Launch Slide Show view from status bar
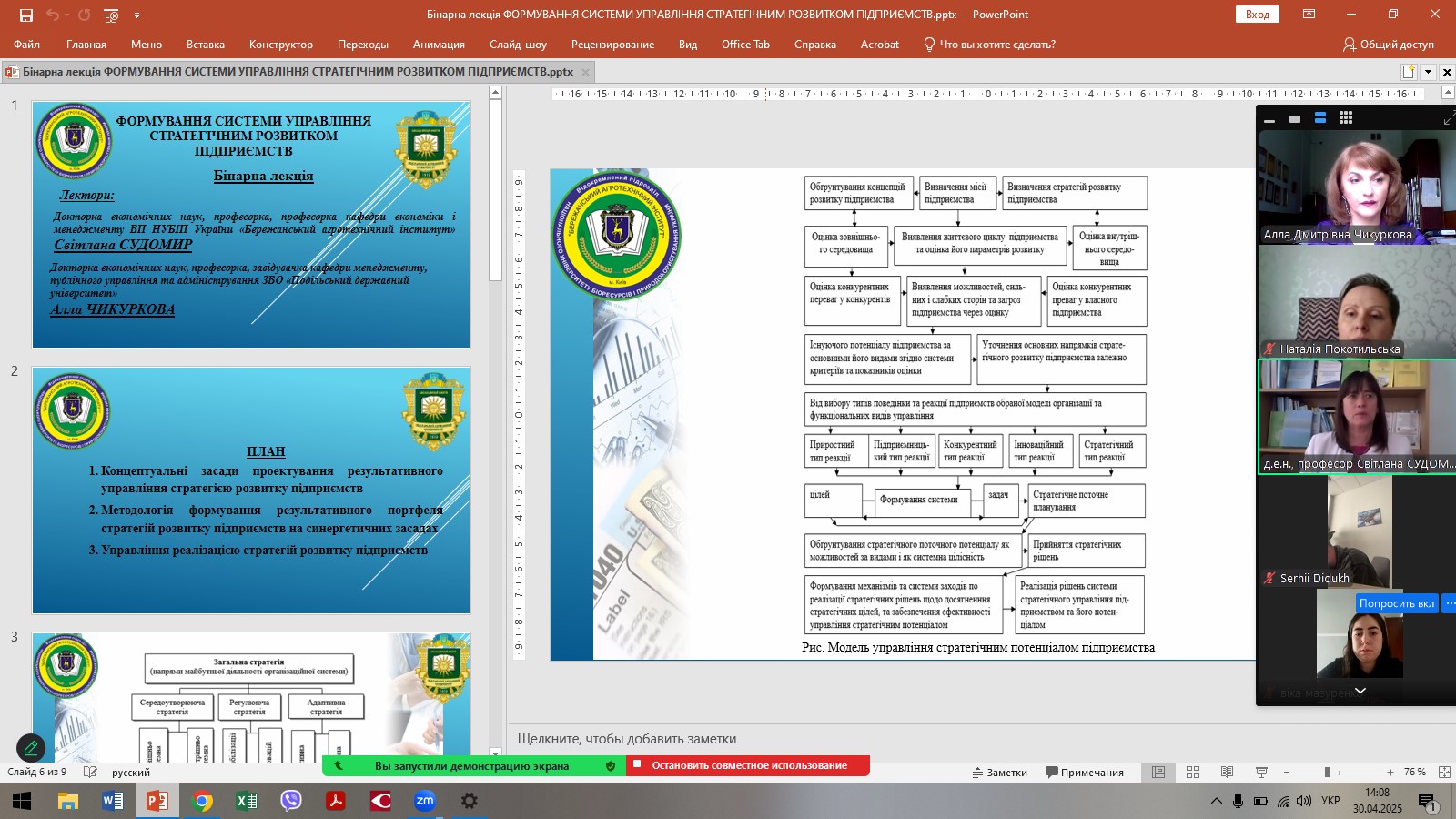 pyautogui.click(x=1261, y=772)
